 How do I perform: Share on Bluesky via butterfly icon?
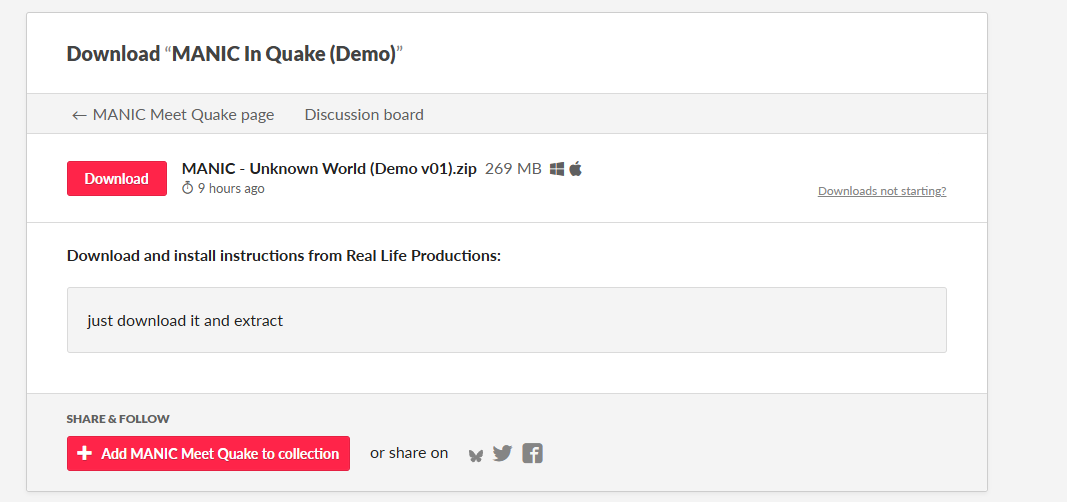[476, 454]
